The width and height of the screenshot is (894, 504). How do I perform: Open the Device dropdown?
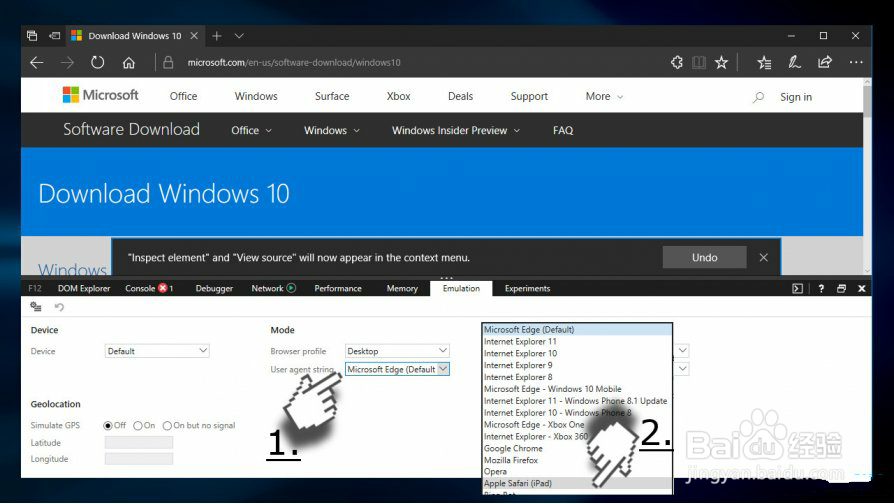click(157, 351)
